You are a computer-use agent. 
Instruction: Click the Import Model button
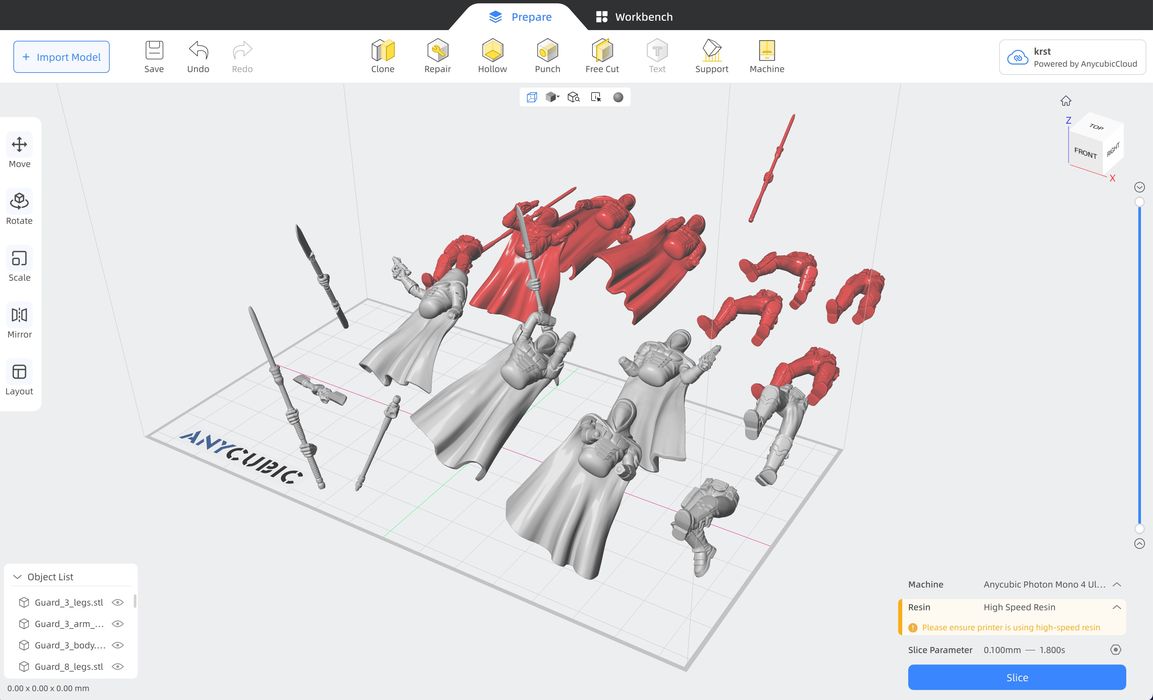point(61,57)
